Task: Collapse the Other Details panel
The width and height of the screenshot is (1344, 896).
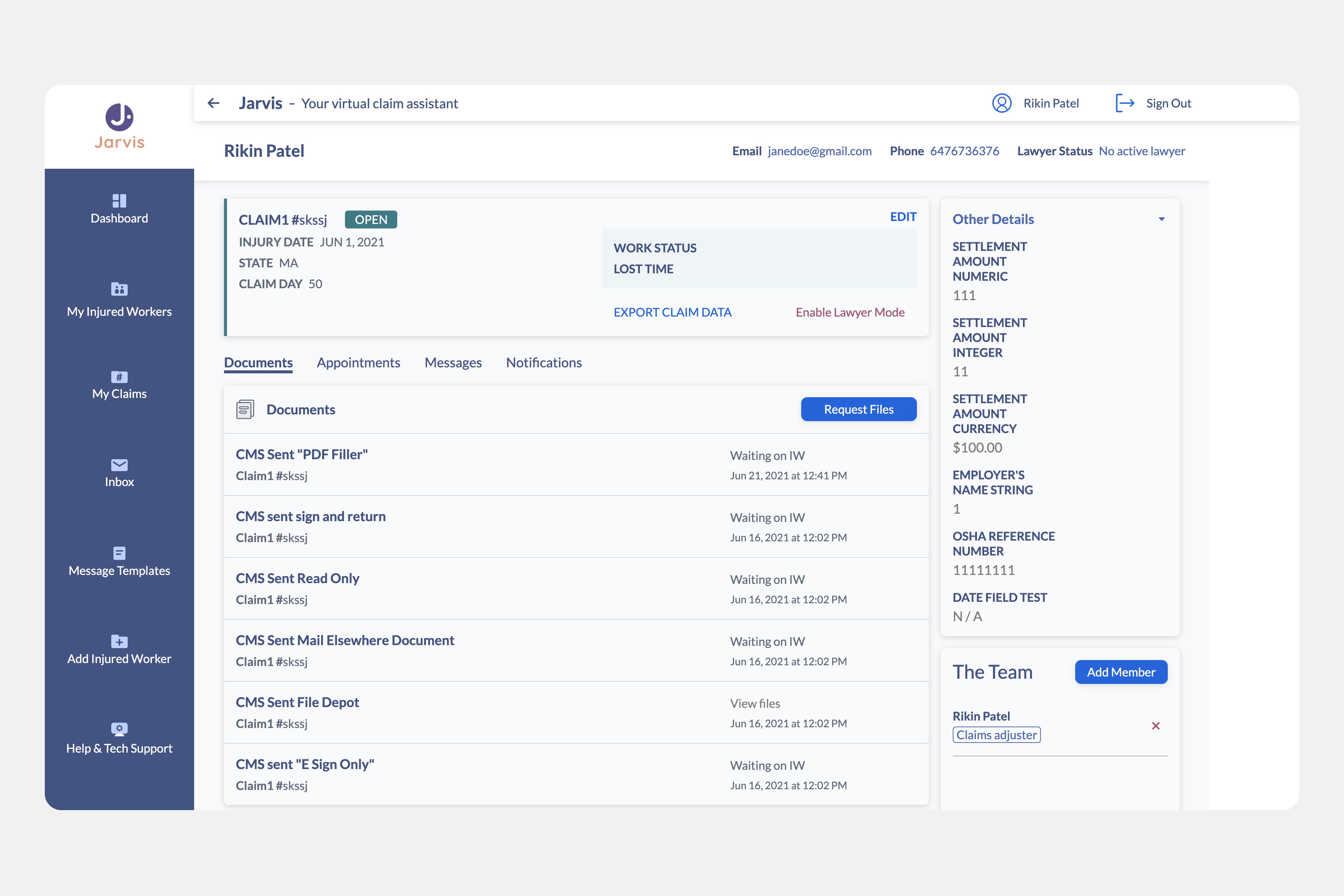Action: point(1161,218)
